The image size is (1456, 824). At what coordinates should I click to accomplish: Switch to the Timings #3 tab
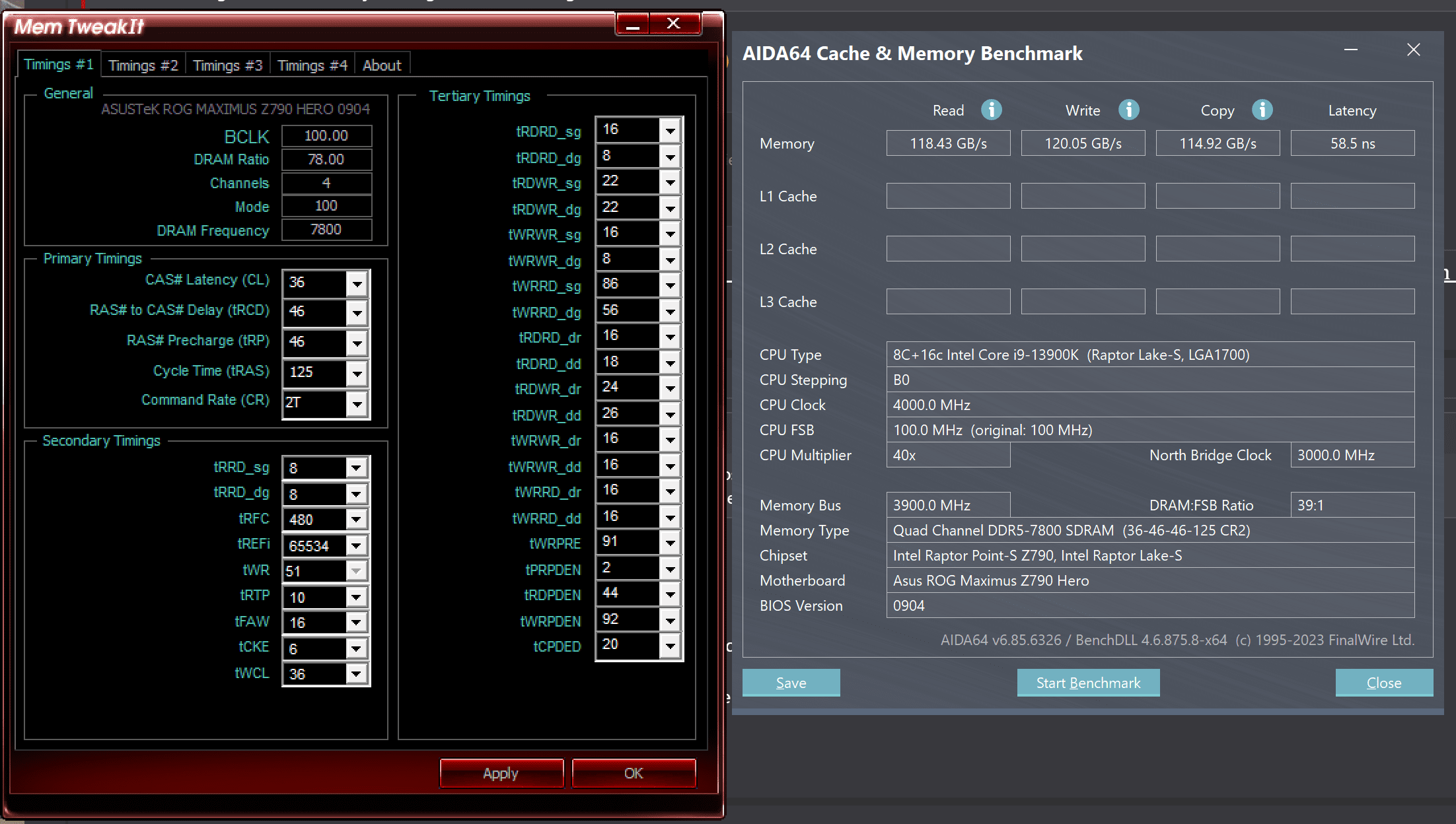[x=227, y=65]
